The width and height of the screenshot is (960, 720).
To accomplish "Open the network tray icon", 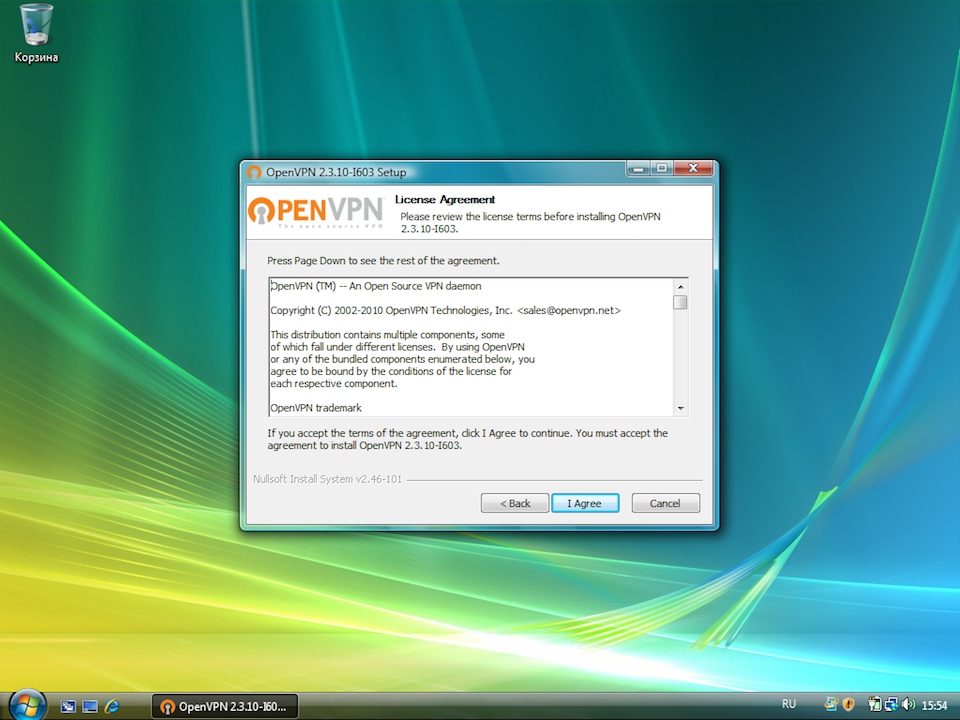I will coord(891,704).
